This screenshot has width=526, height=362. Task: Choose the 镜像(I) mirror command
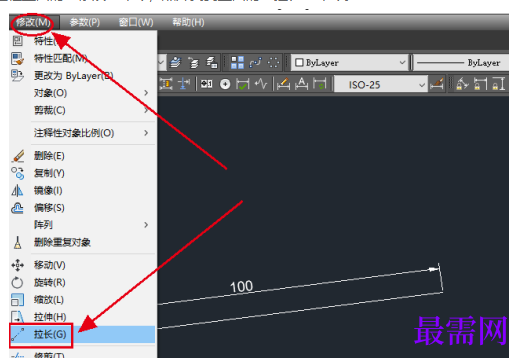pos(83,191)
